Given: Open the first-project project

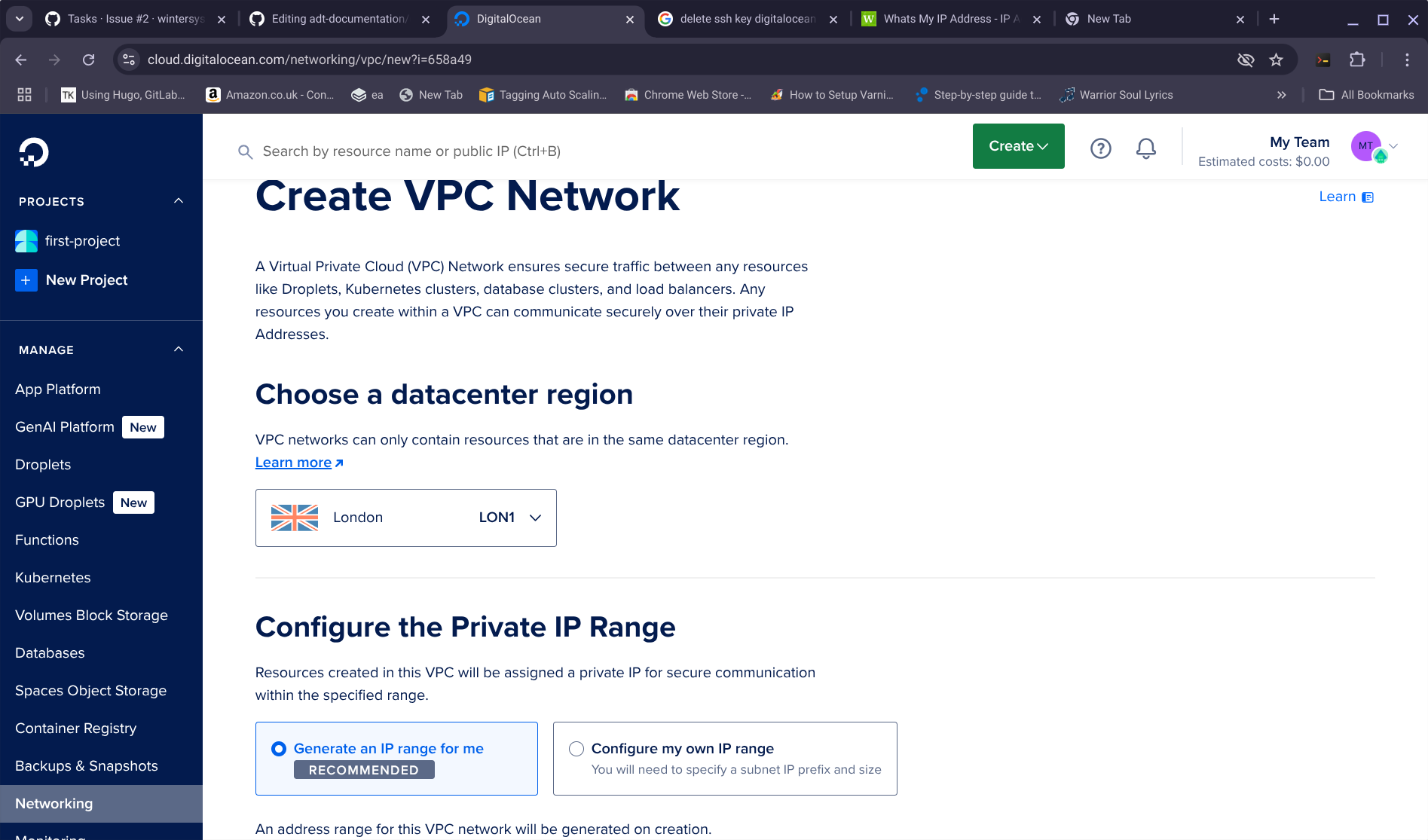Looking at the screenshot, I should [x=82, y=241].
